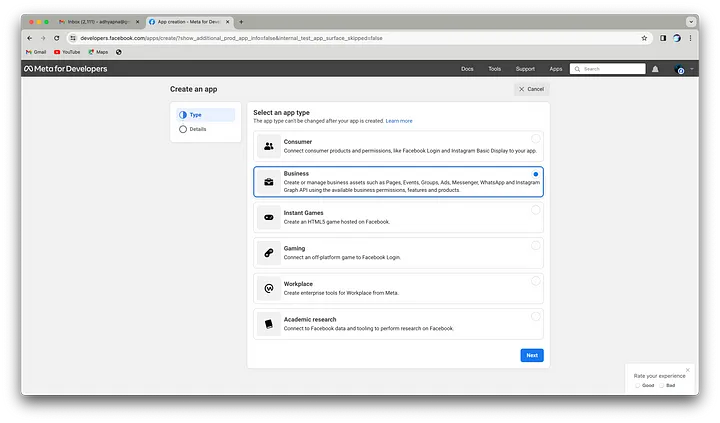This screenshot has height=423, width=720.
Task: Open Chrome profile avatar in toolbar
Action: point(677,38)
